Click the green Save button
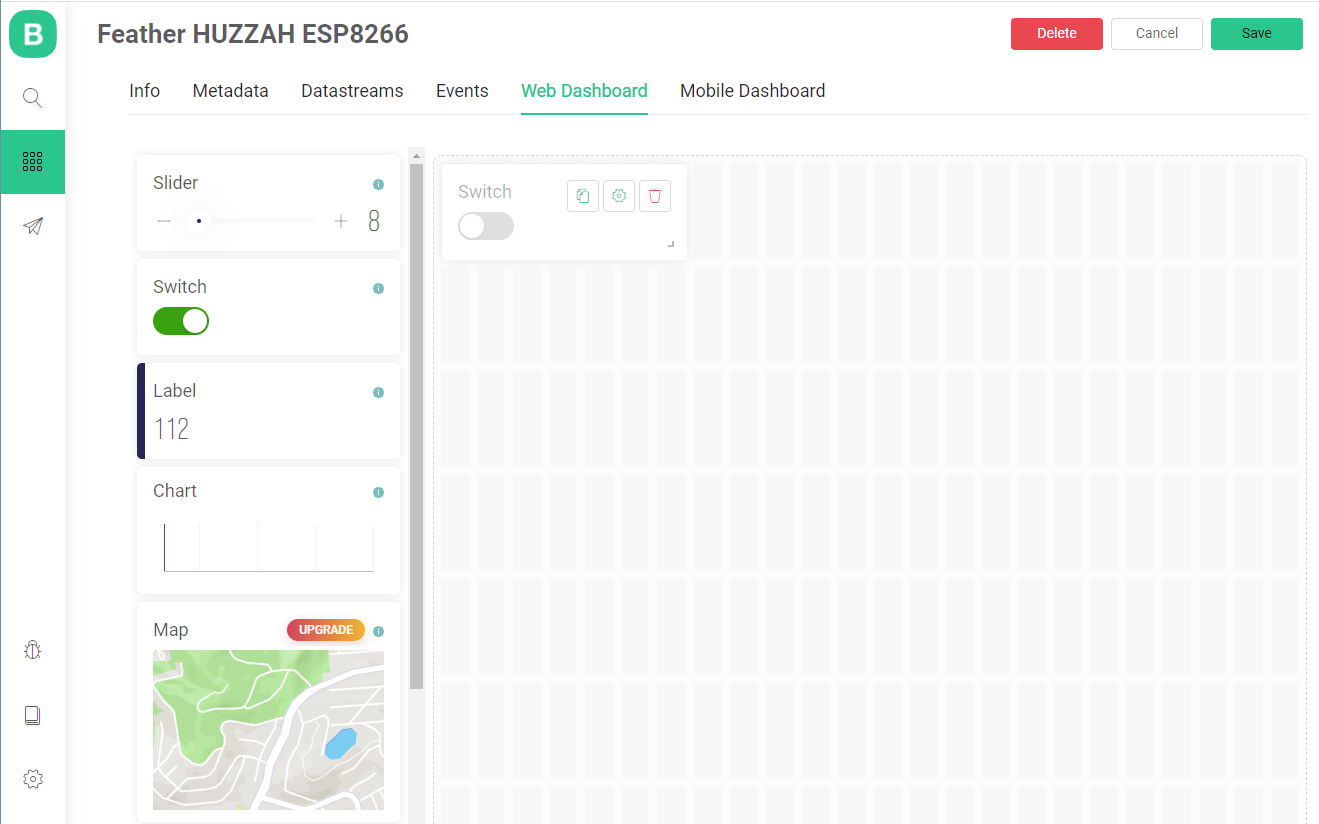This screenshot has height=824, width=1319. pos(1257,34)
